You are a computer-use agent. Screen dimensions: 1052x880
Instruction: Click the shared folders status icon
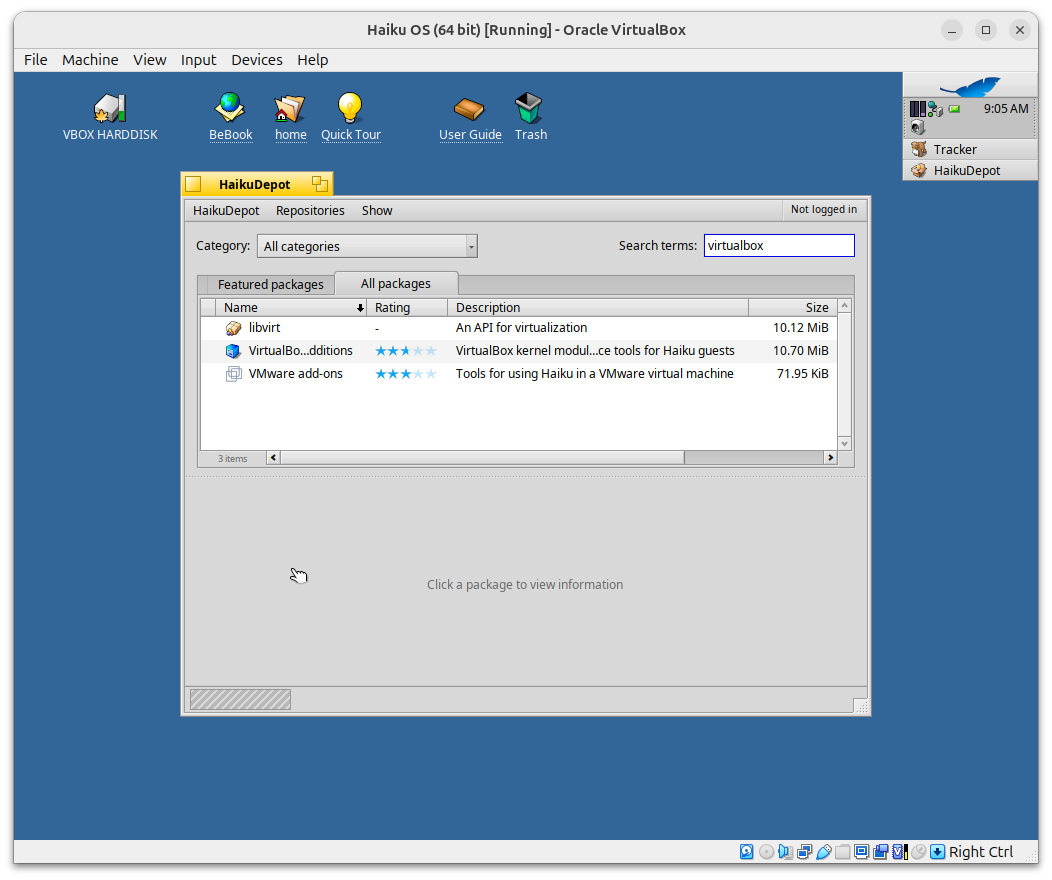[842, 852]
